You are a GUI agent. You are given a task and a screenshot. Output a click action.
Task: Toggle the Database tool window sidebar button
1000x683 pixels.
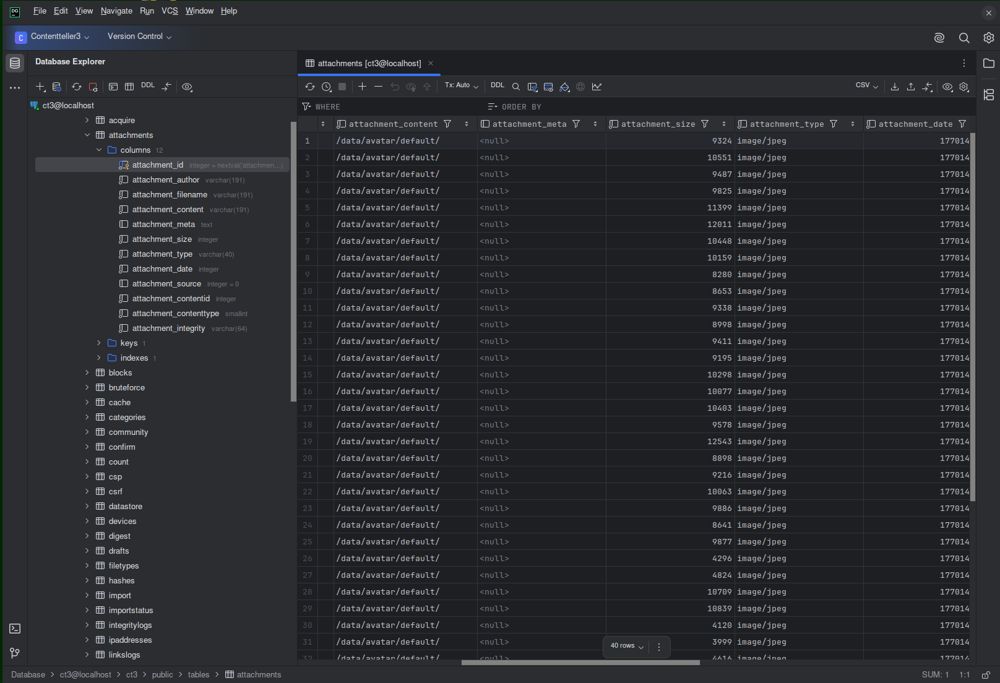coord(15,62)
